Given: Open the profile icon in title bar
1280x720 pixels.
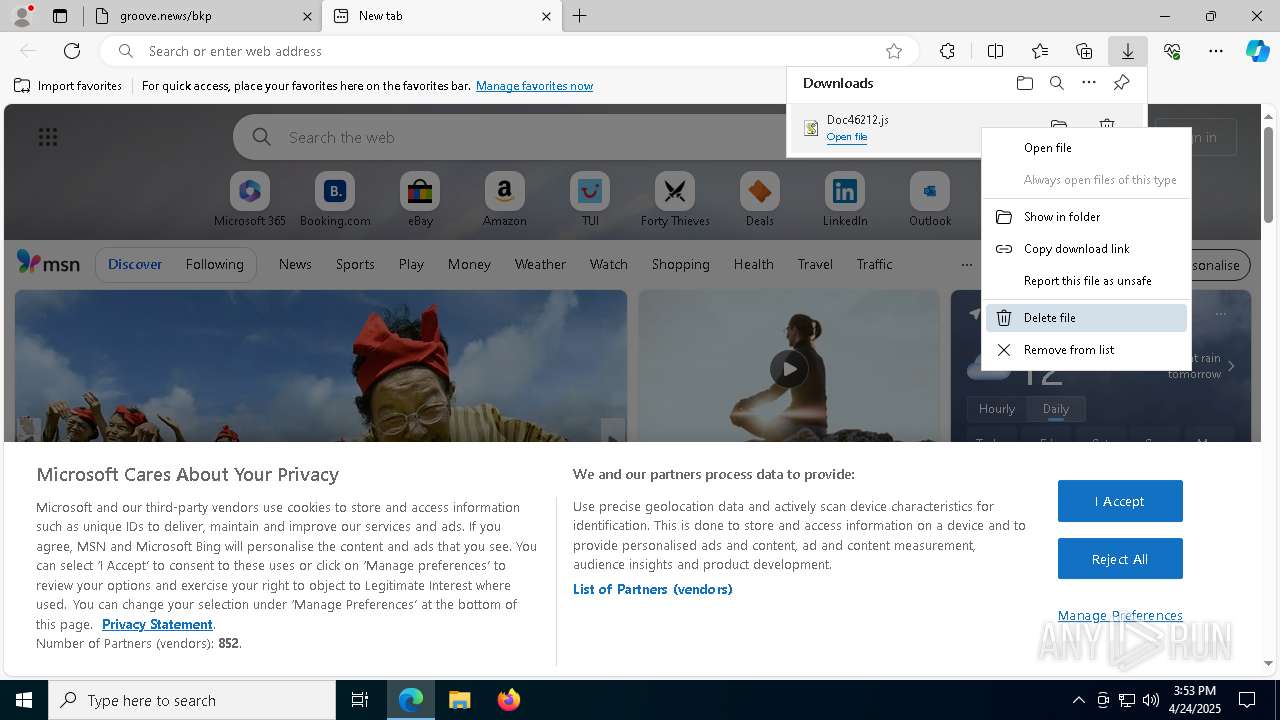Looking at the screenshot, I should click(x=21, y=16).
